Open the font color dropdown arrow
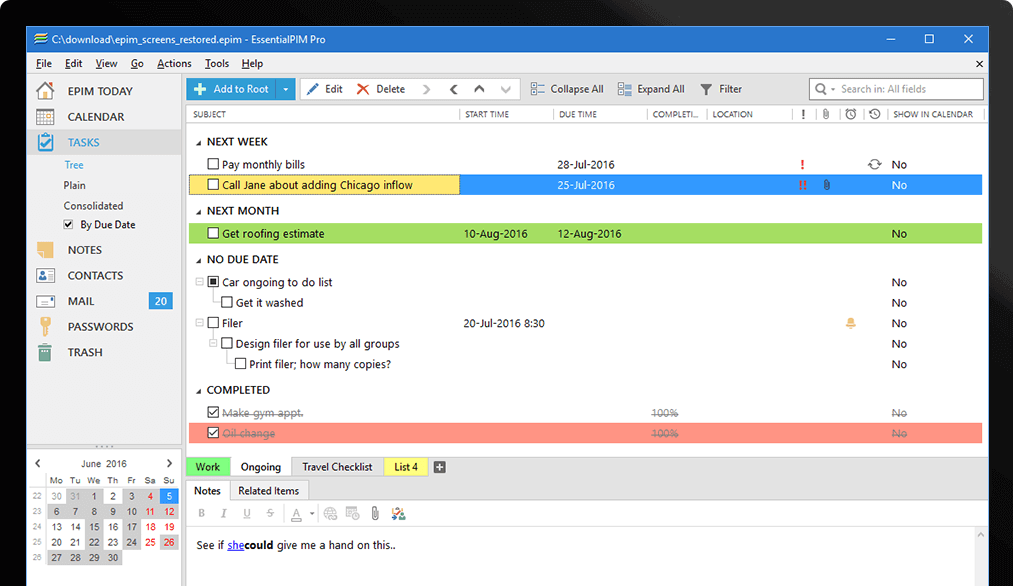Image resolution: width=1013 pixels, height=586 pixels. coord(312,514)
